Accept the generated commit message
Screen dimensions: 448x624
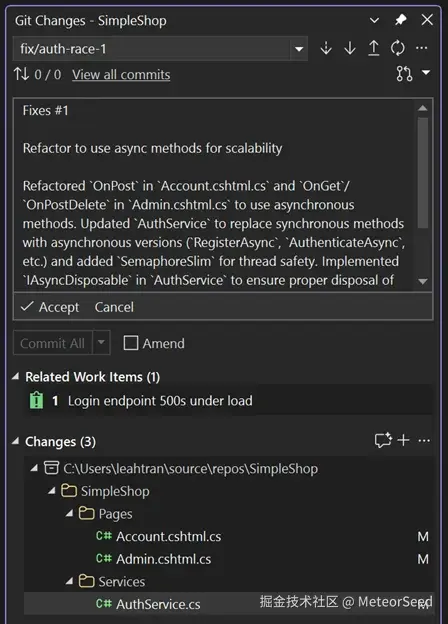coord(50,307)
